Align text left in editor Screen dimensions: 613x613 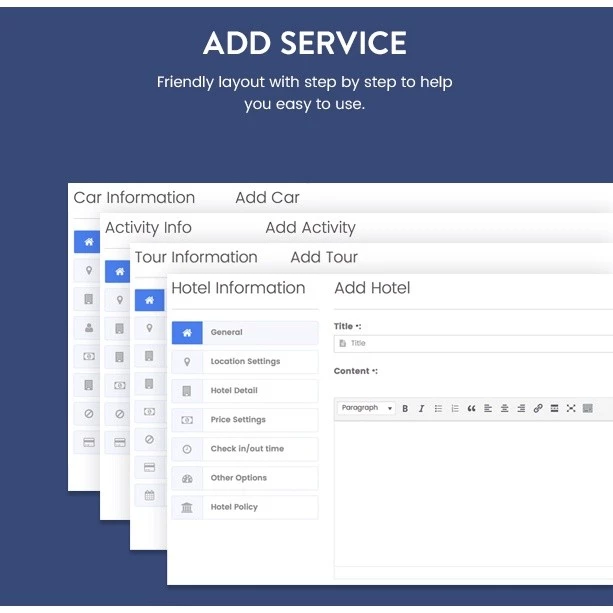tap(488, 409)
